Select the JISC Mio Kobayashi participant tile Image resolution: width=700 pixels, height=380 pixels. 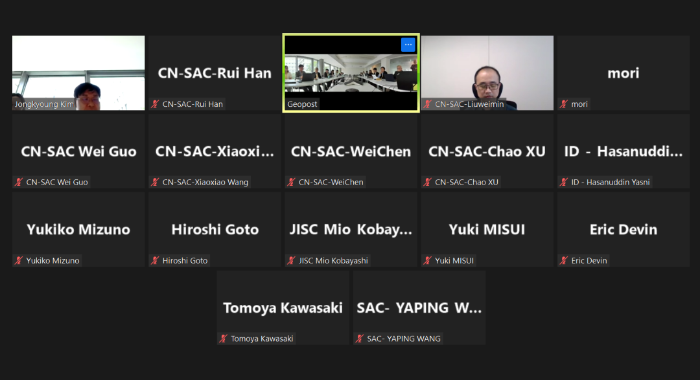pyautogui.click(x=351, y=230)
